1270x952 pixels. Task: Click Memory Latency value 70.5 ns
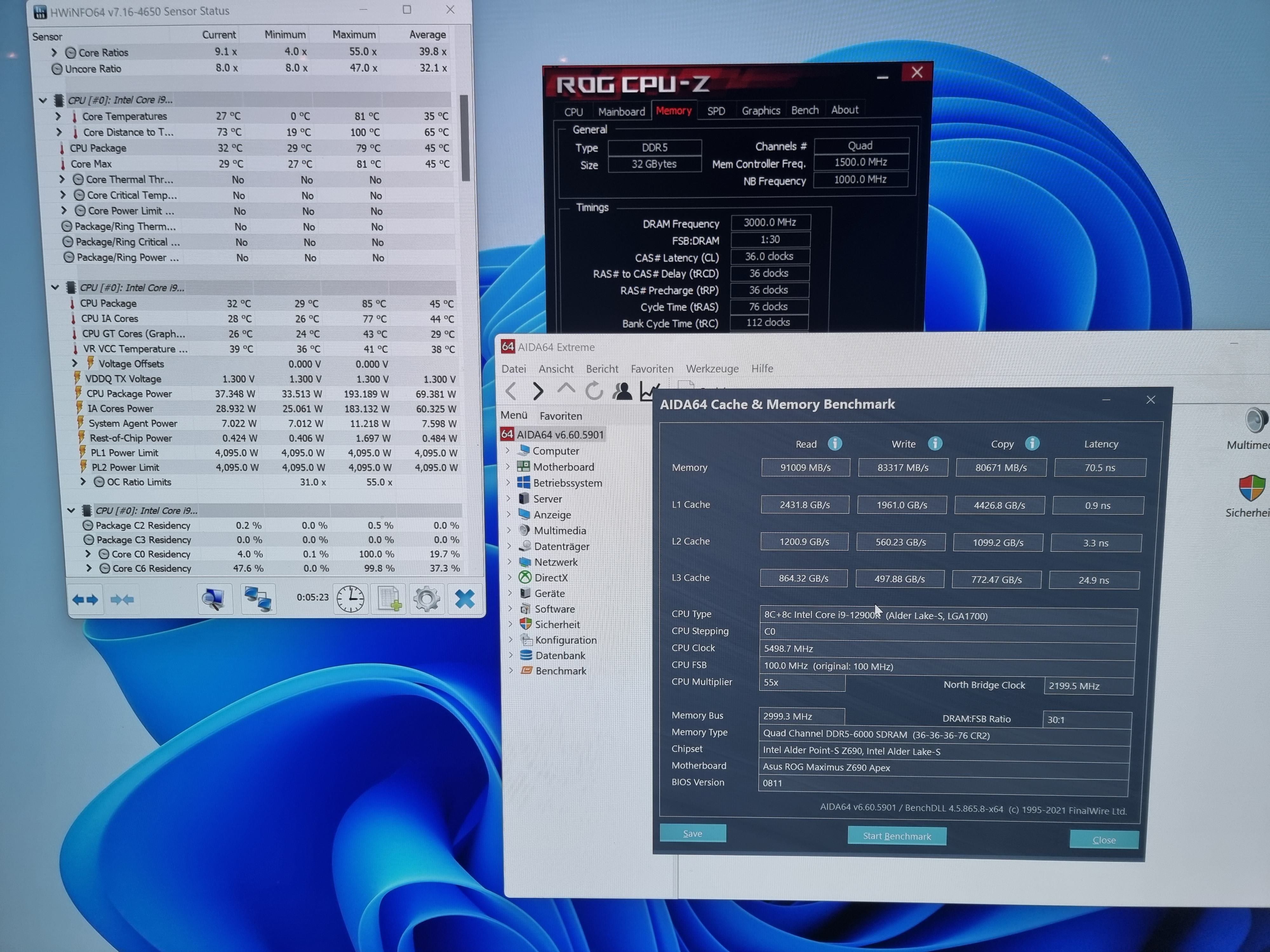tap(1100, 468)
